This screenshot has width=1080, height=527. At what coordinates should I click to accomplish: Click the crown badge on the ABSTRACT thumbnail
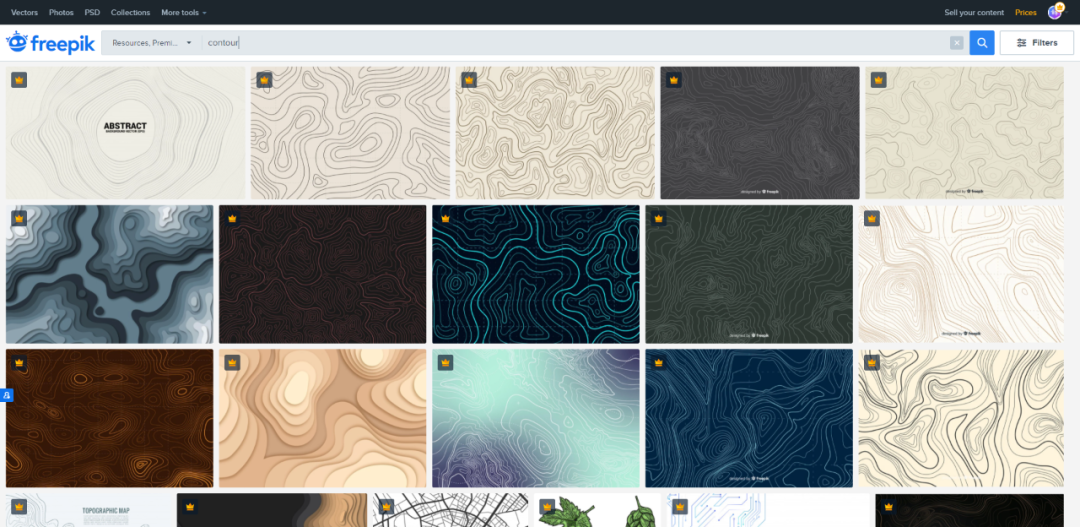pyautogui.click(x=19, y=80)
